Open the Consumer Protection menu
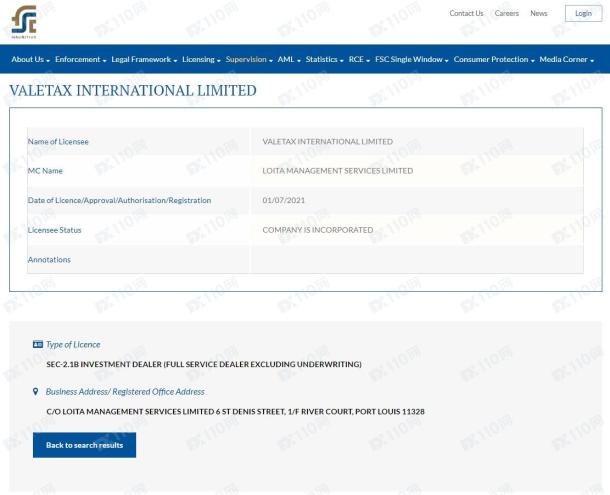Screen dimensions: 610x495 pos(494,60)
